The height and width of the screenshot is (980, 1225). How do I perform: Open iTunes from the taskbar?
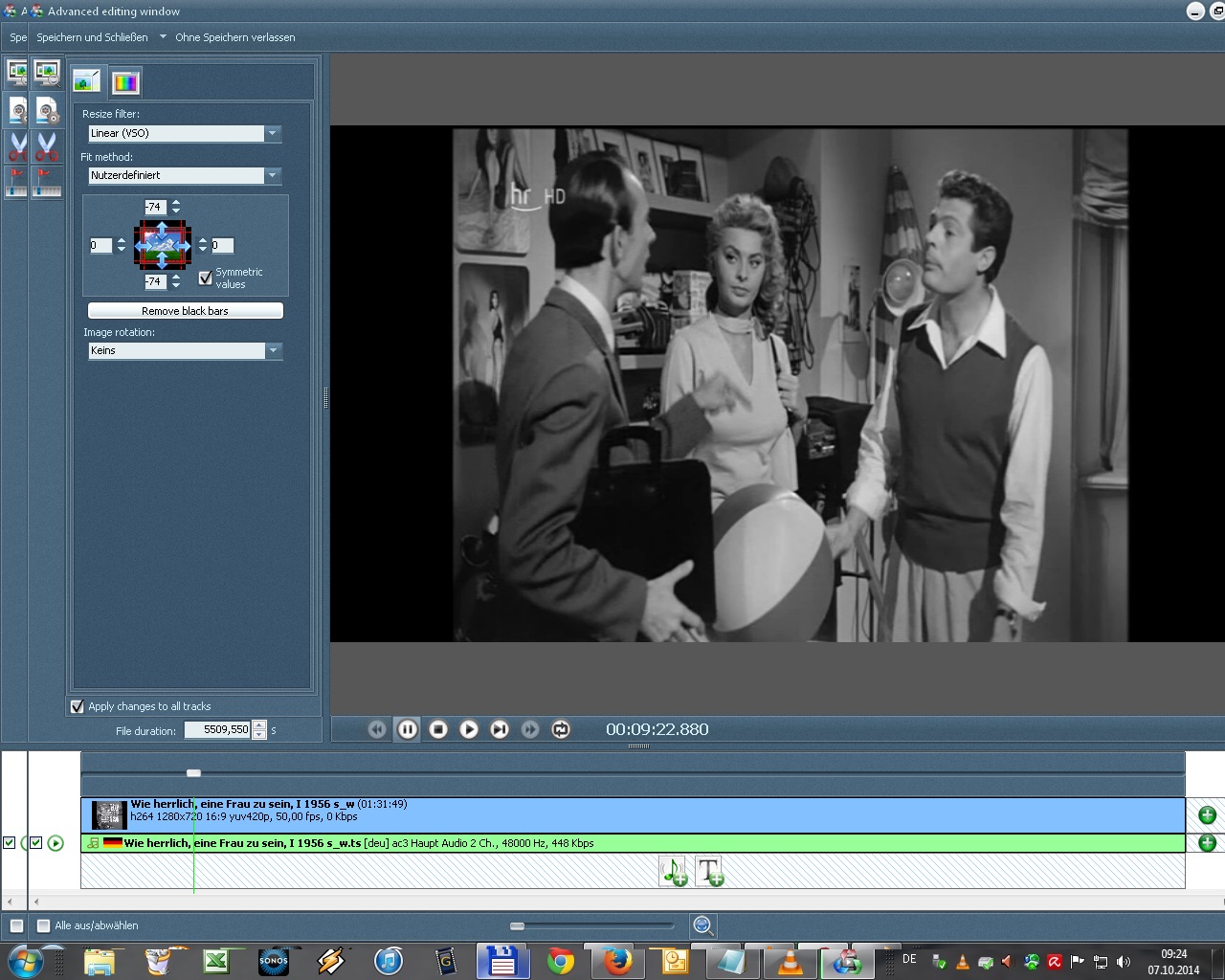[389, 961]
